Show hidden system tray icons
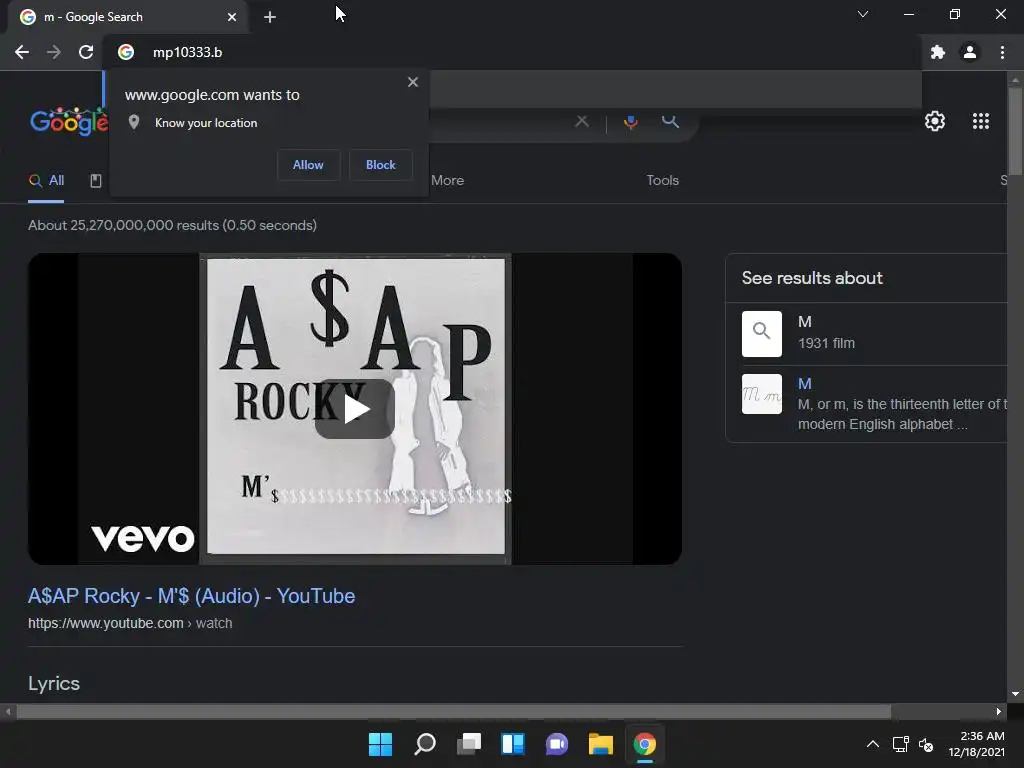This screenshot has height=768, width=1024. click(x=872, y=744)
